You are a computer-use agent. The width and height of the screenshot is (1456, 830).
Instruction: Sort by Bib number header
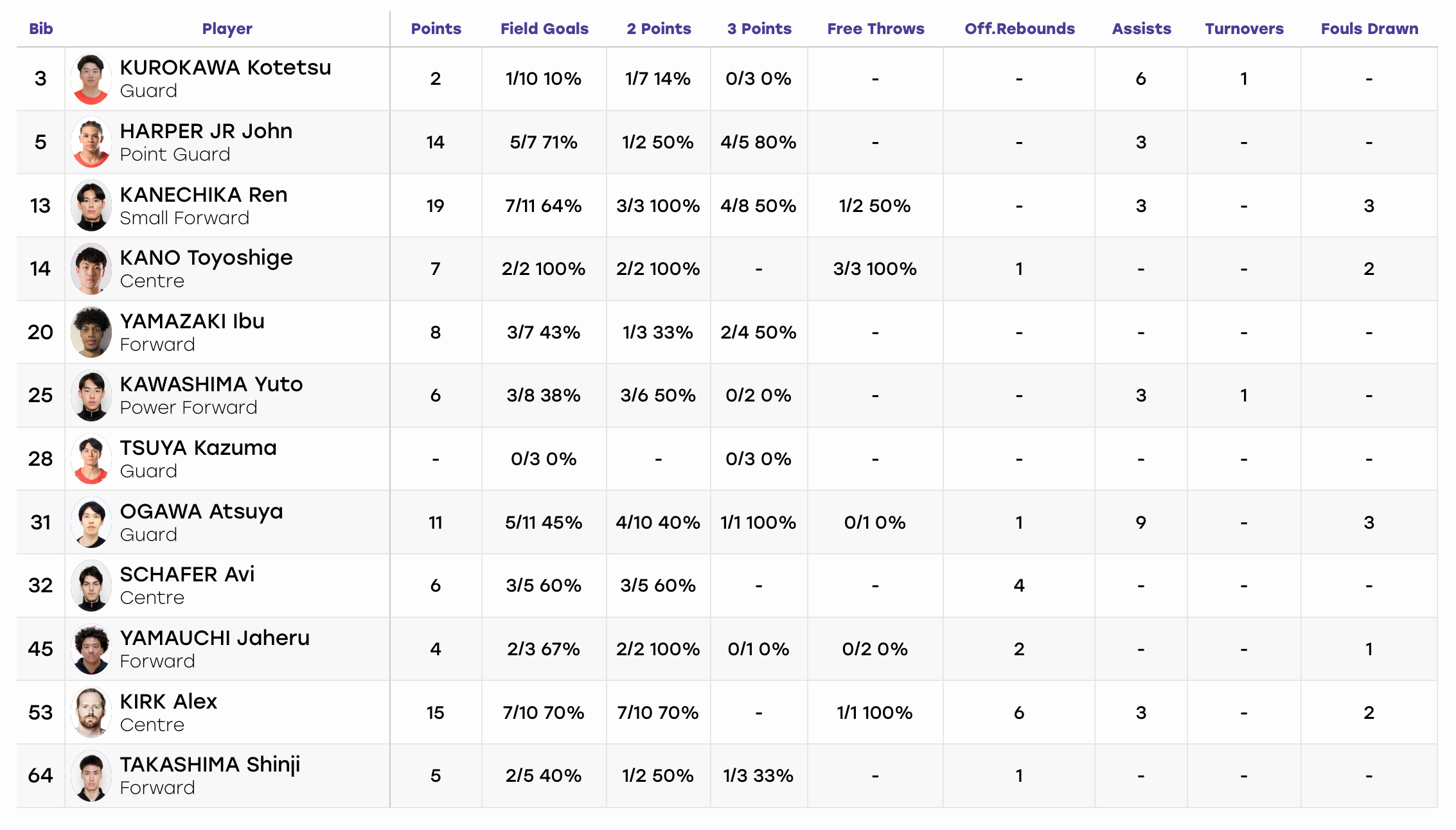[x=40, y=29]
